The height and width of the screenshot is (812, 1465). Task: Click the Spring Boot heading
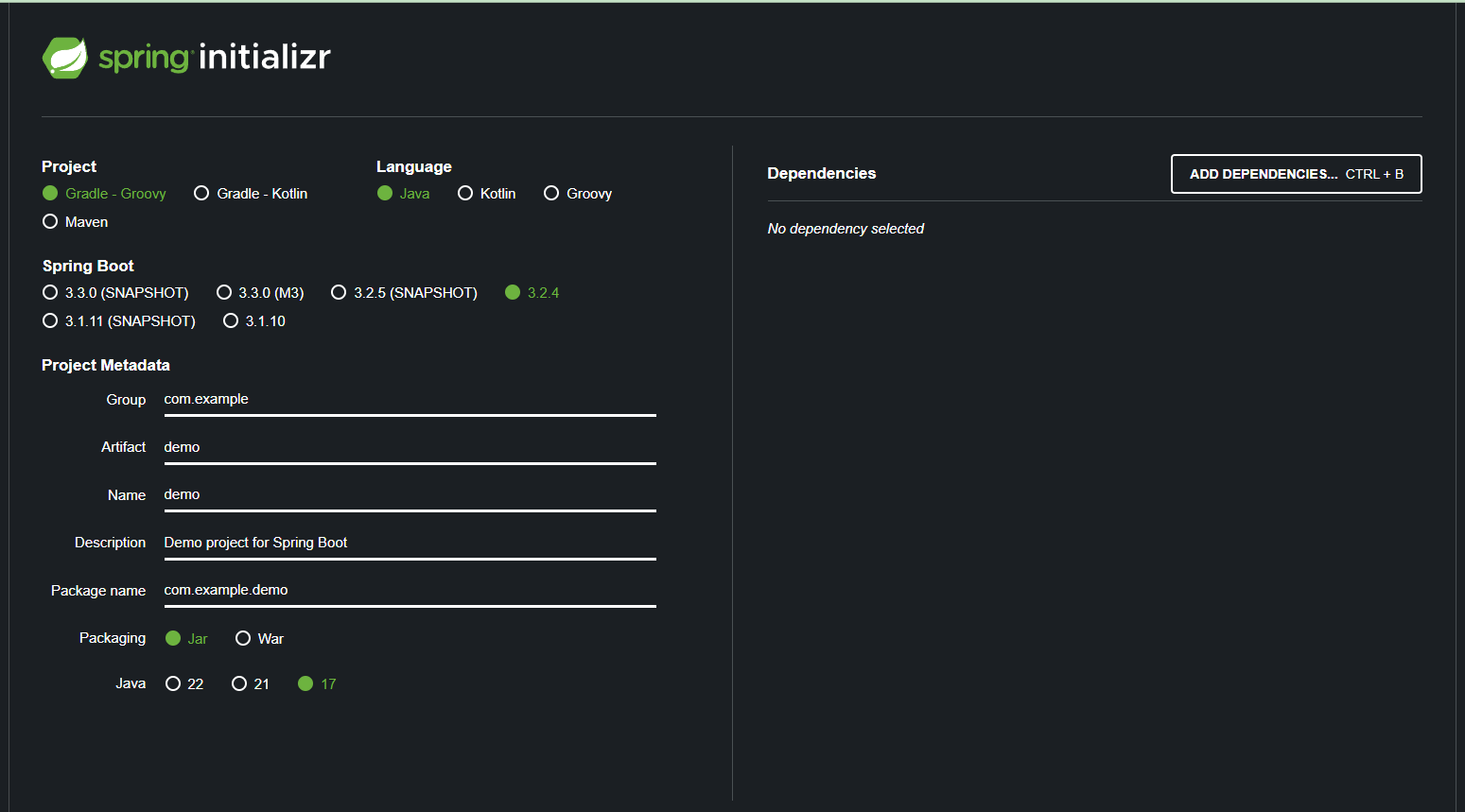coord(88,266)
